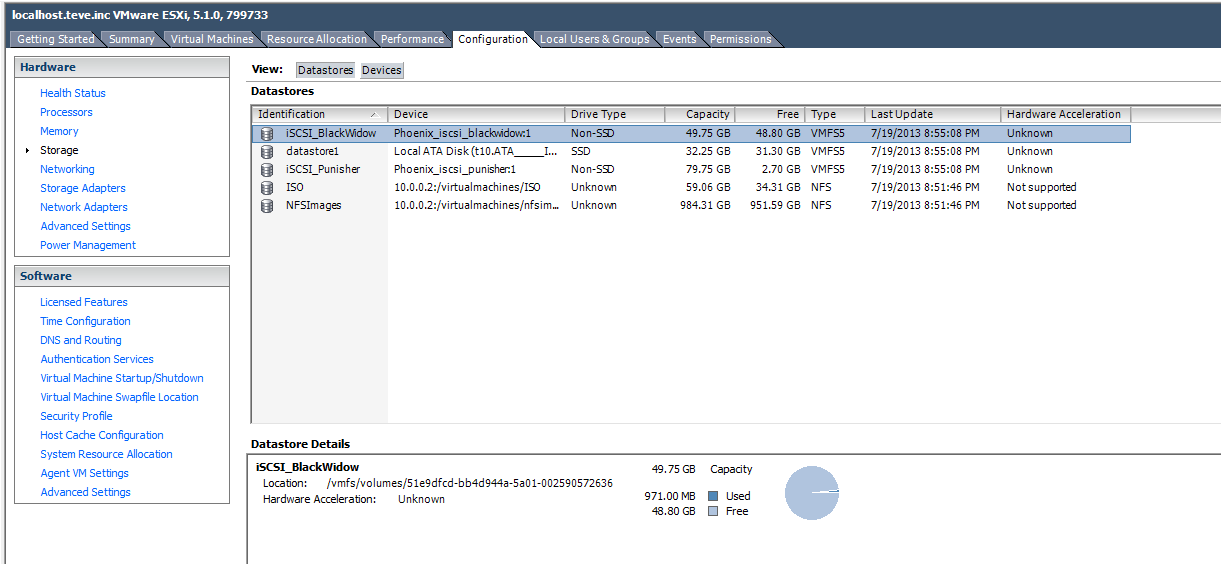Screen dimensions: 1221x564
Task: Click the NFSImages datastore icon
Action: [266, 205]
